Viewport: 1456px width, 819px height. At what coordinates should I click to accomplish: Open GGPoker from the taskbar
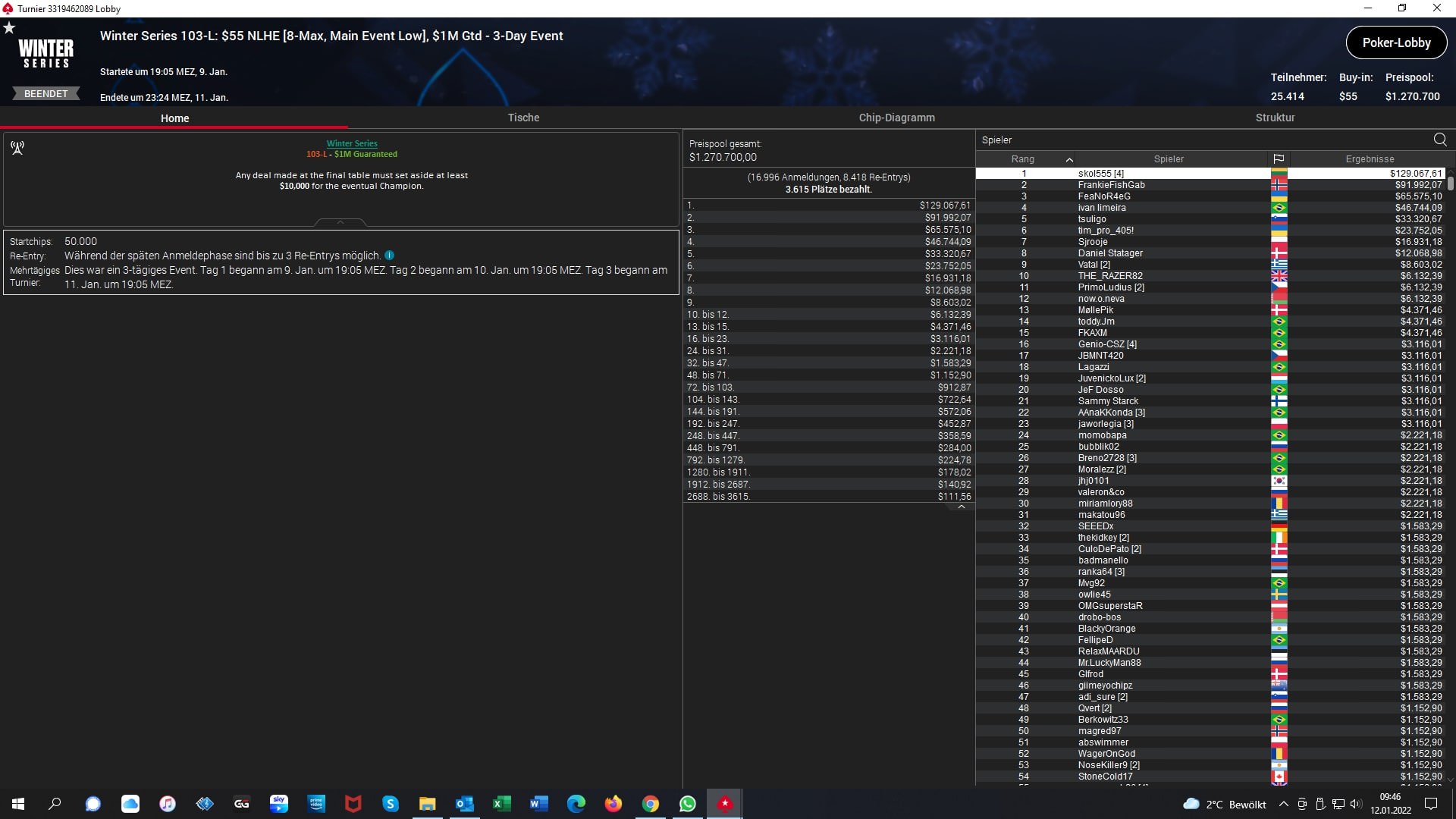point(242,804)
